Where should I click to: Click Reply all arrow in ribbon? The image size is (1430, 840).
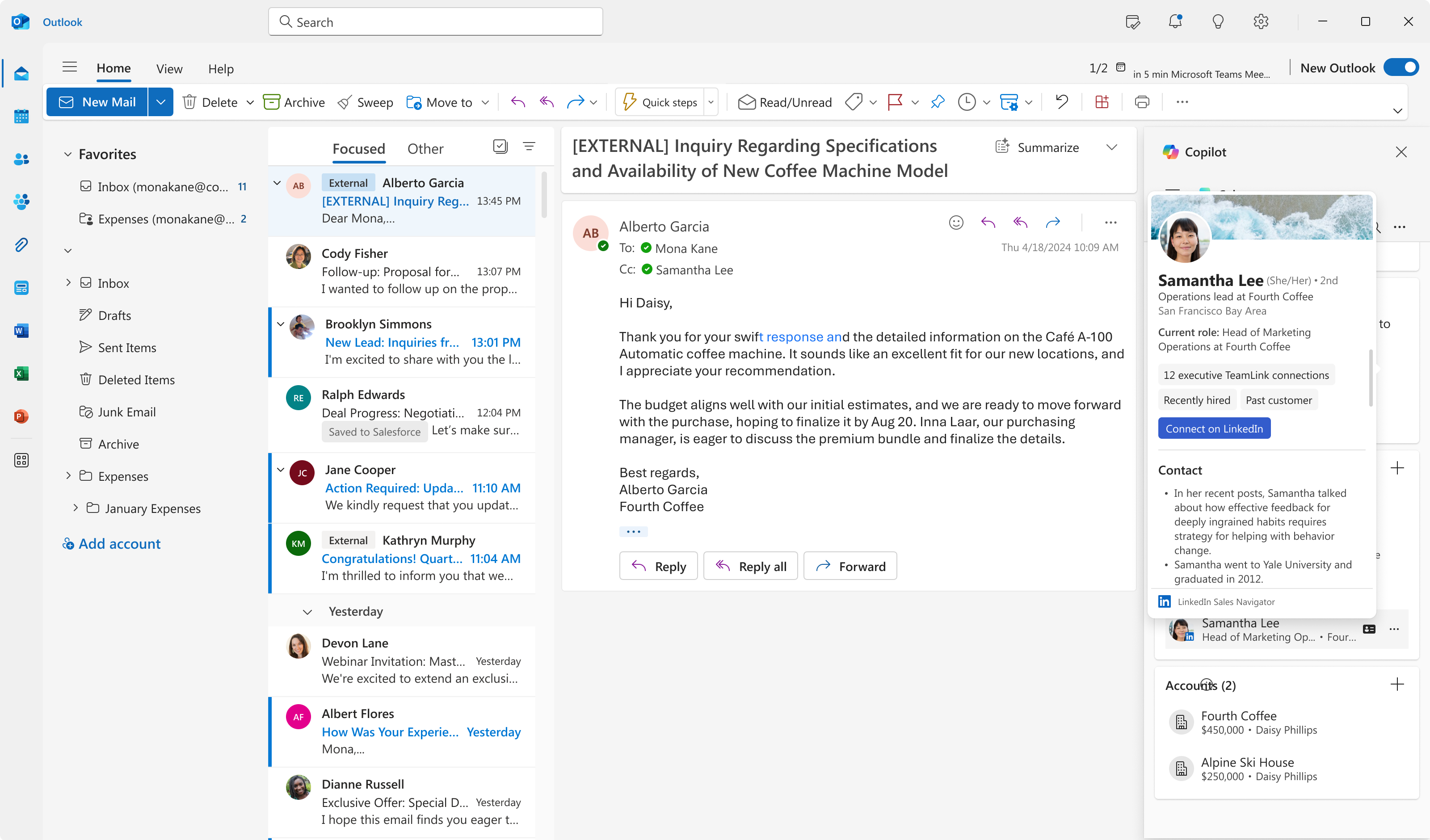point(547,102)
